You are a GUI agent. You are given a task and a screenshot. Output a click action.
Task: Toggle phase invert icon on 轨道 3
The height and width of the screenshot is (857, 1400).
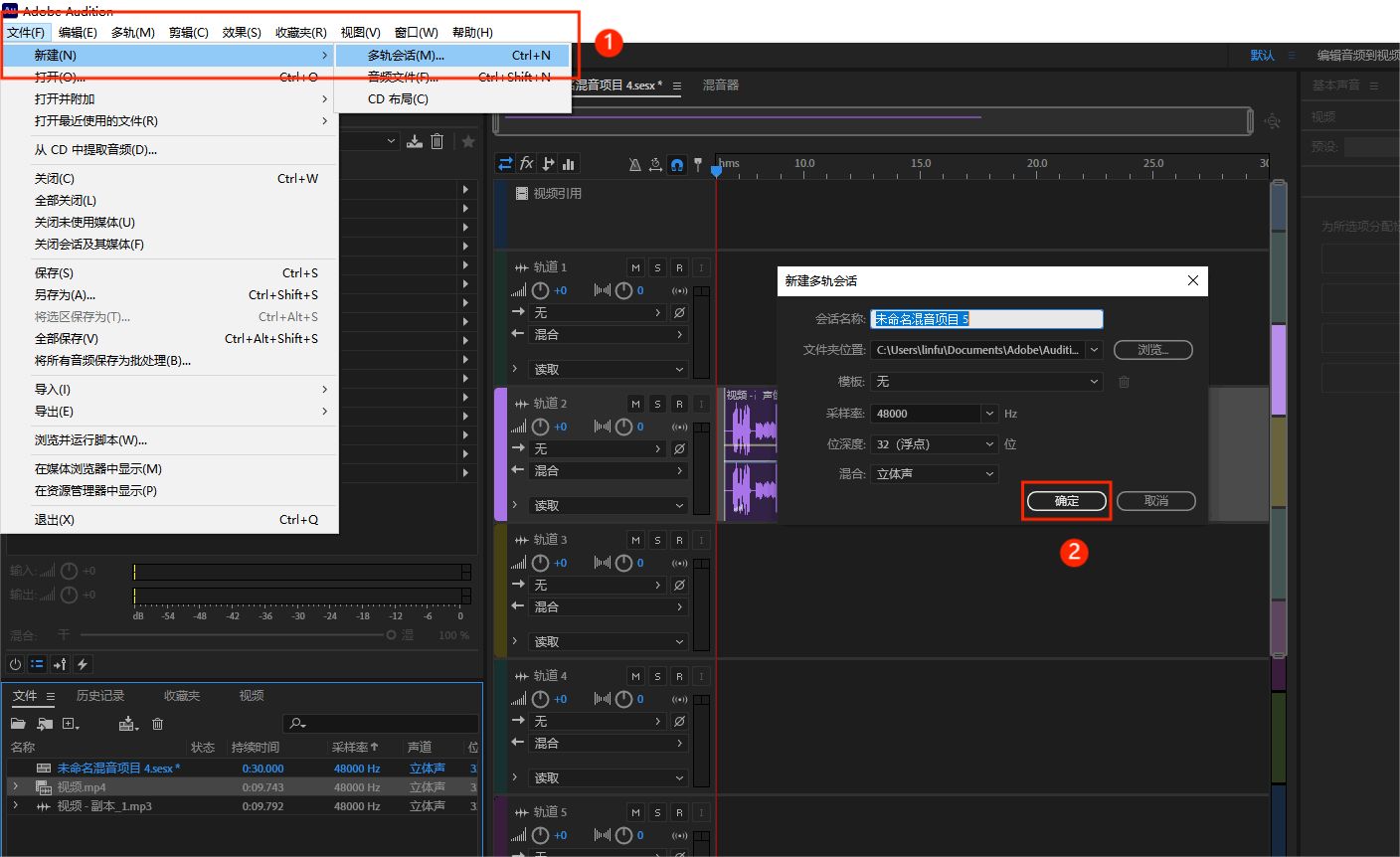(x=679, y=585)
